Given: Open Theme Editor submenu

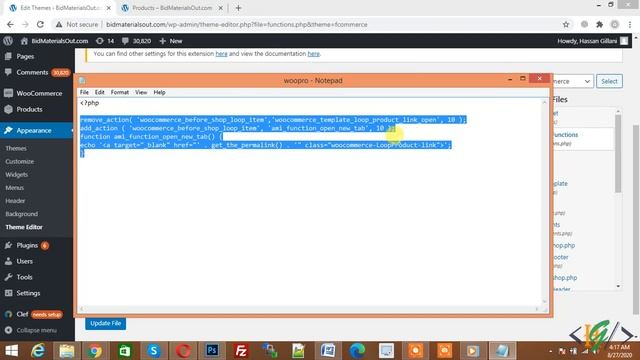Looking at the screenshot, I should point(24,227).
